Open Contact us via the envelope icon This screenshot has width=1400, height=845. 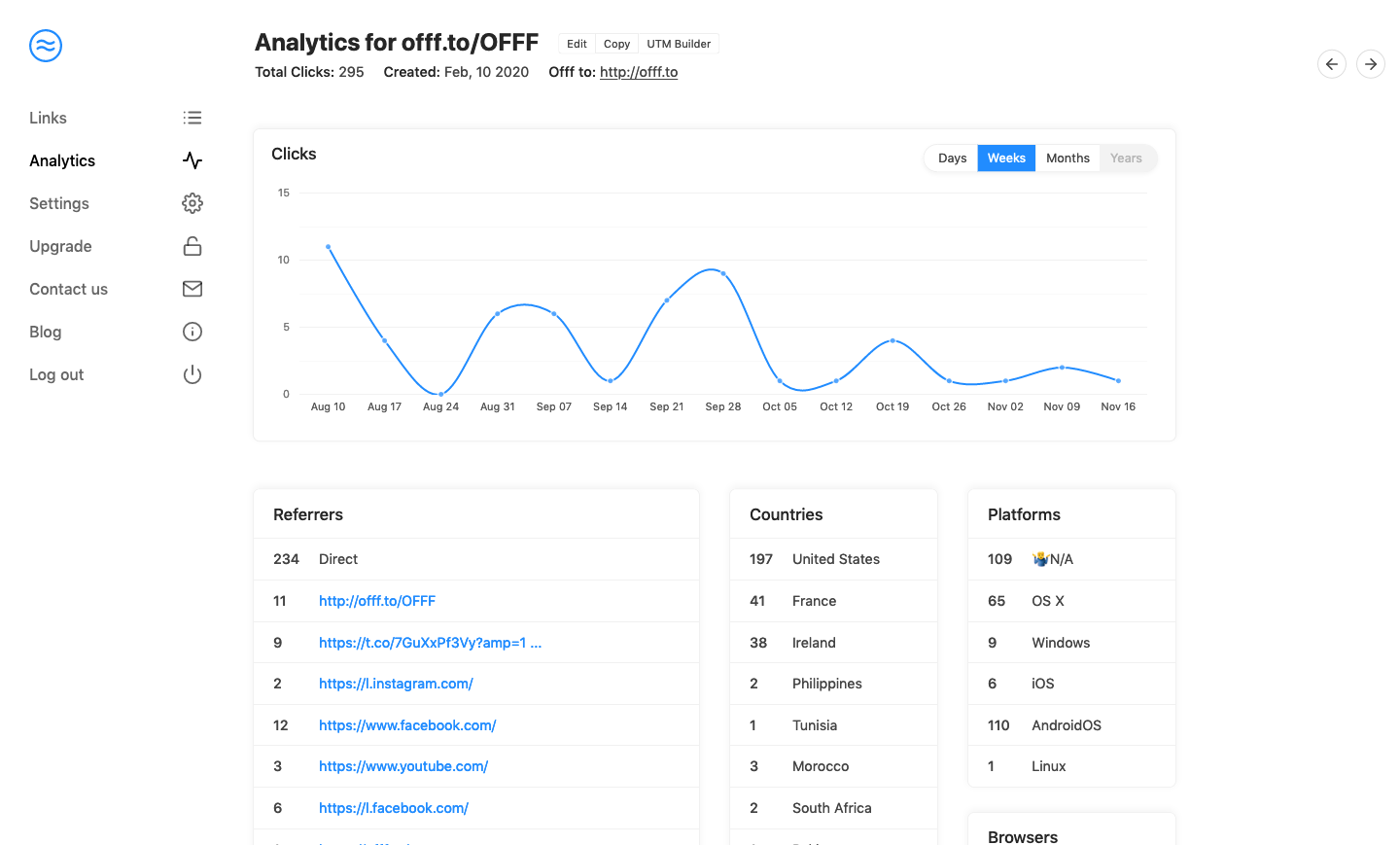[x=192, y=289]
